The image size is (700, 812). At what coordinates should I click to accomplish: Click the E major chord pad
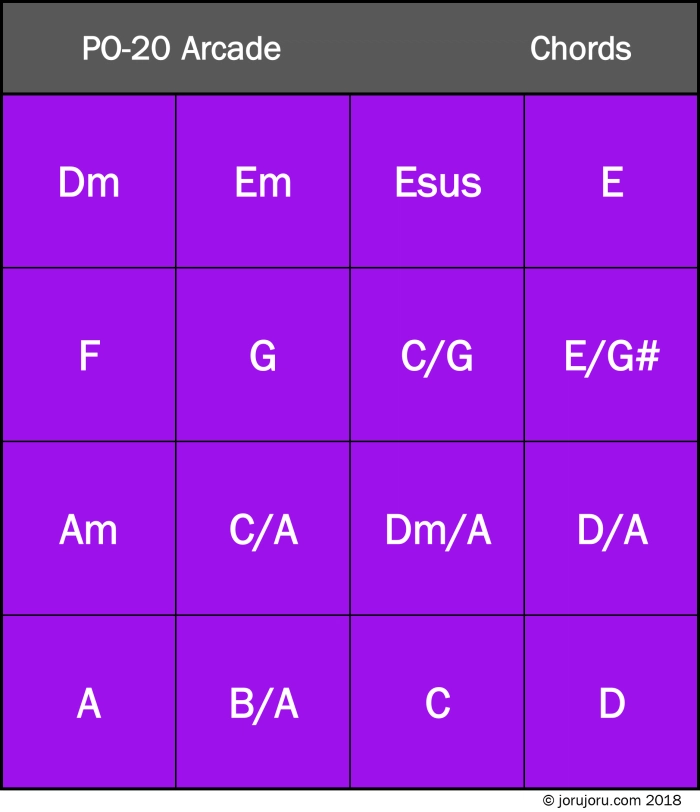click(x=612, y=182)
